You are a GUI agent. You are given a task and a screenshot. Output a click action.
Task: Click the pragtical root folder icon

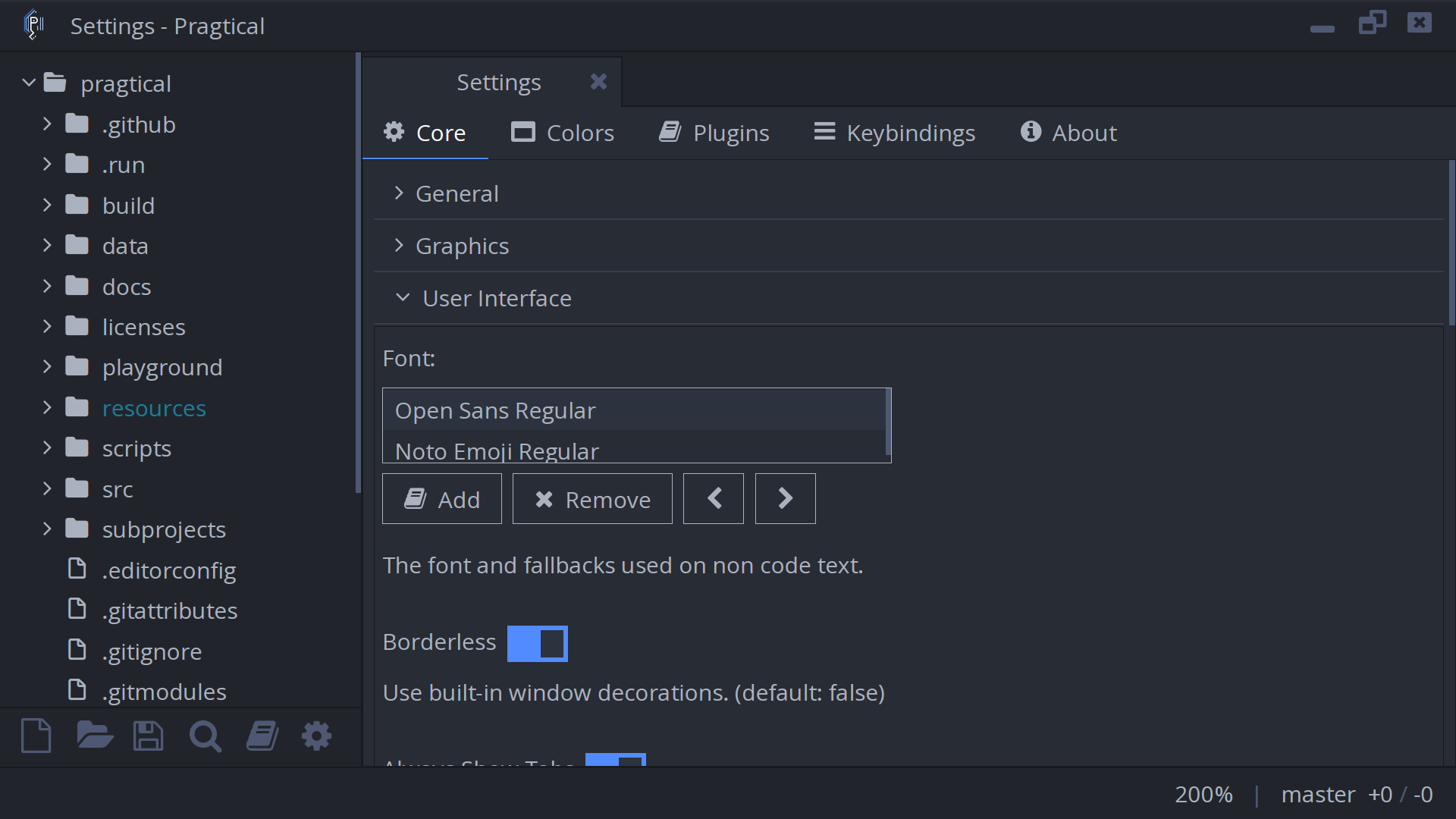click(x=55, y=83)
